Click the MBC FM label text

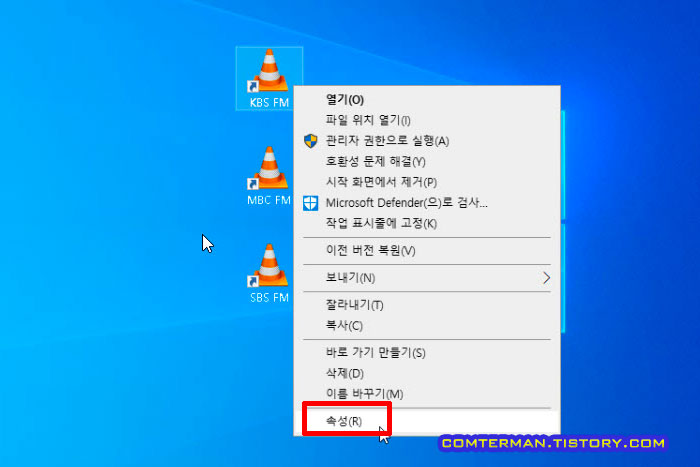tap(269, 200)
